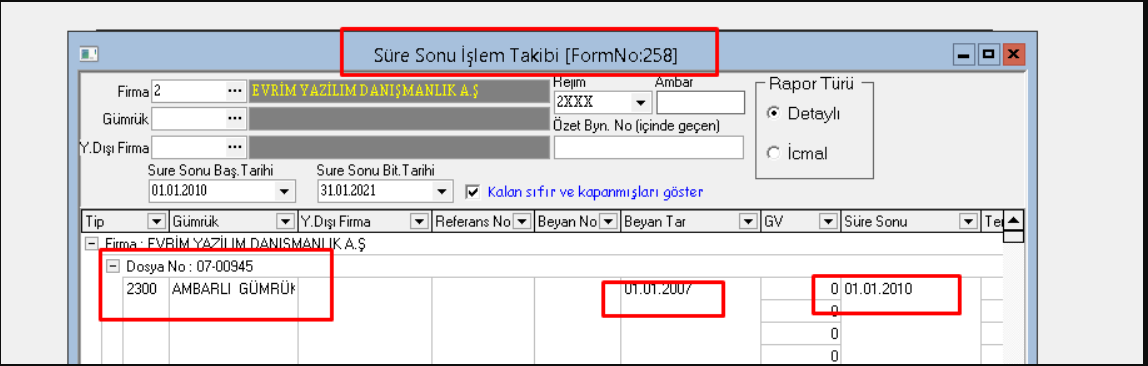Click the Gümrük code input field
This screenshot has width=1148, height=366.
click(188, 119)
